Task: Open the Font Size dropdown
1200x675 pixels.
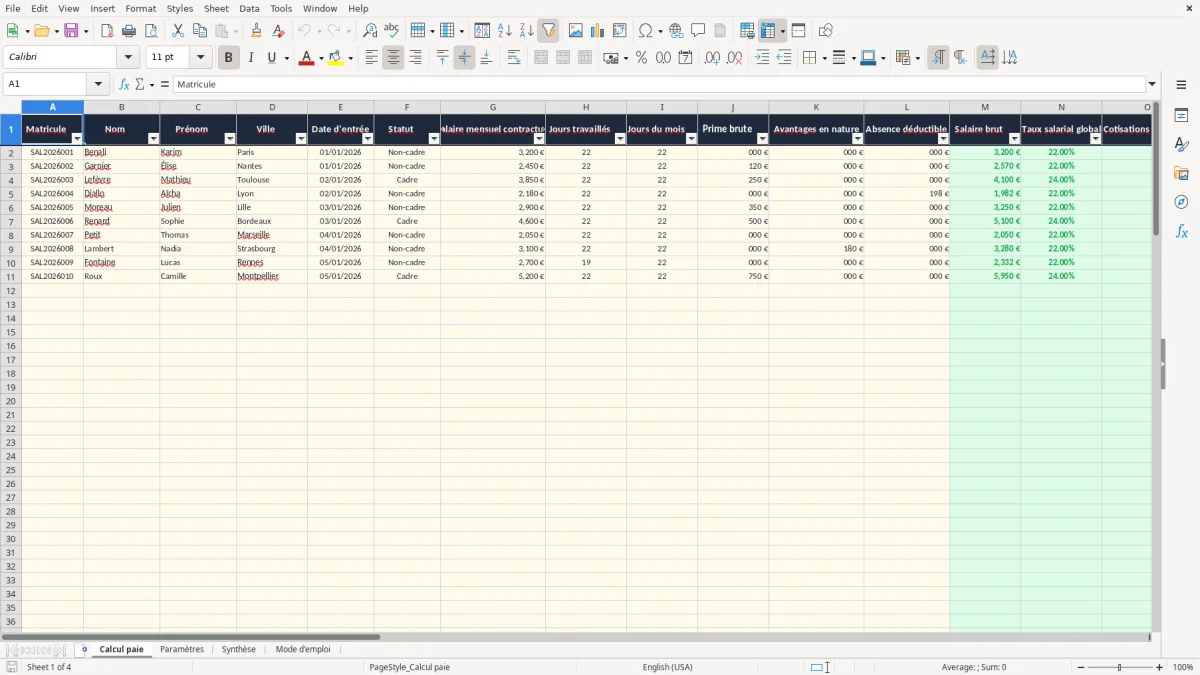Action: click(200, 58)
